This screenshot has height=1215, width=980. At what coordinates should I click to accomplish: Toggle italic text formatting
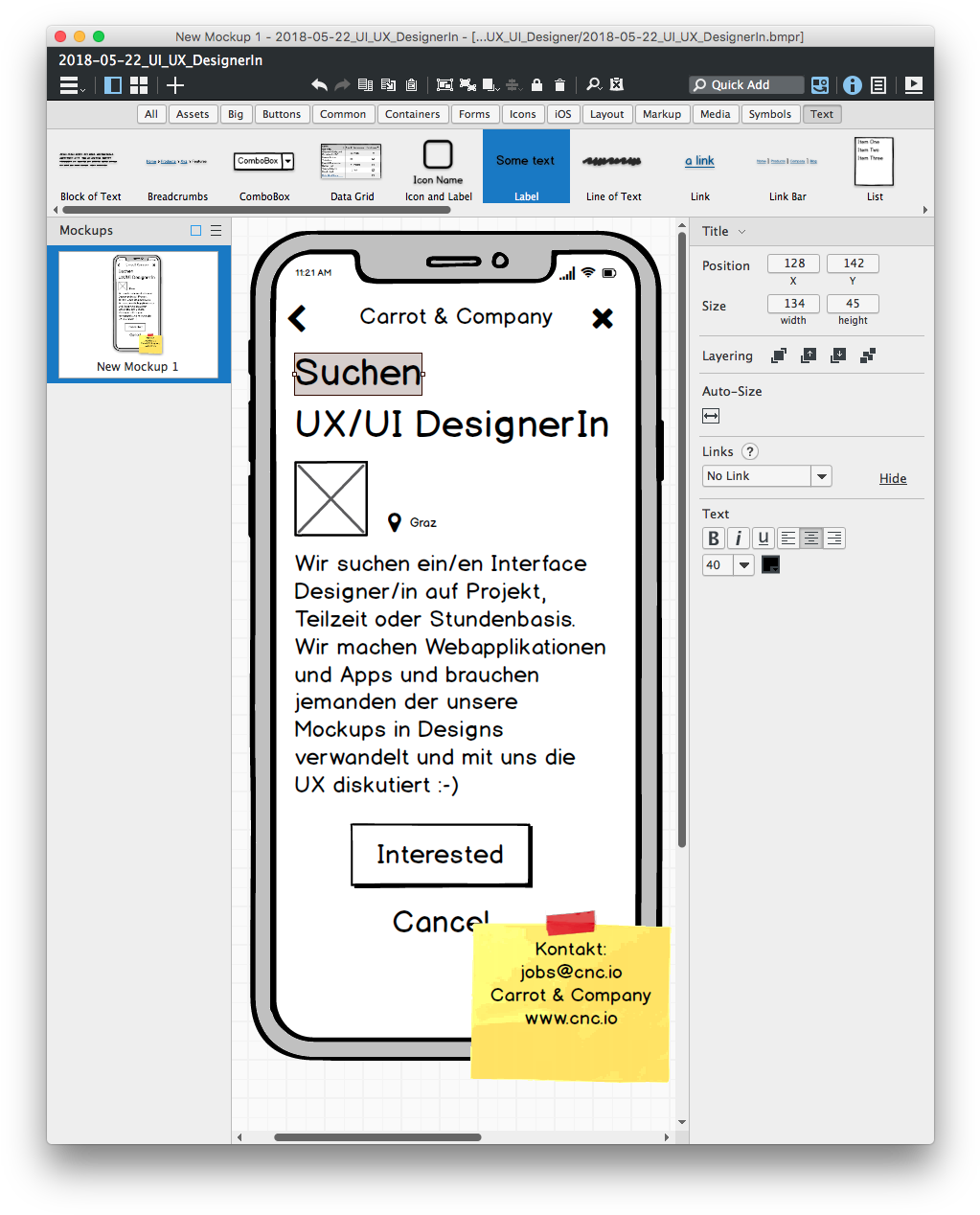(738, 539)
